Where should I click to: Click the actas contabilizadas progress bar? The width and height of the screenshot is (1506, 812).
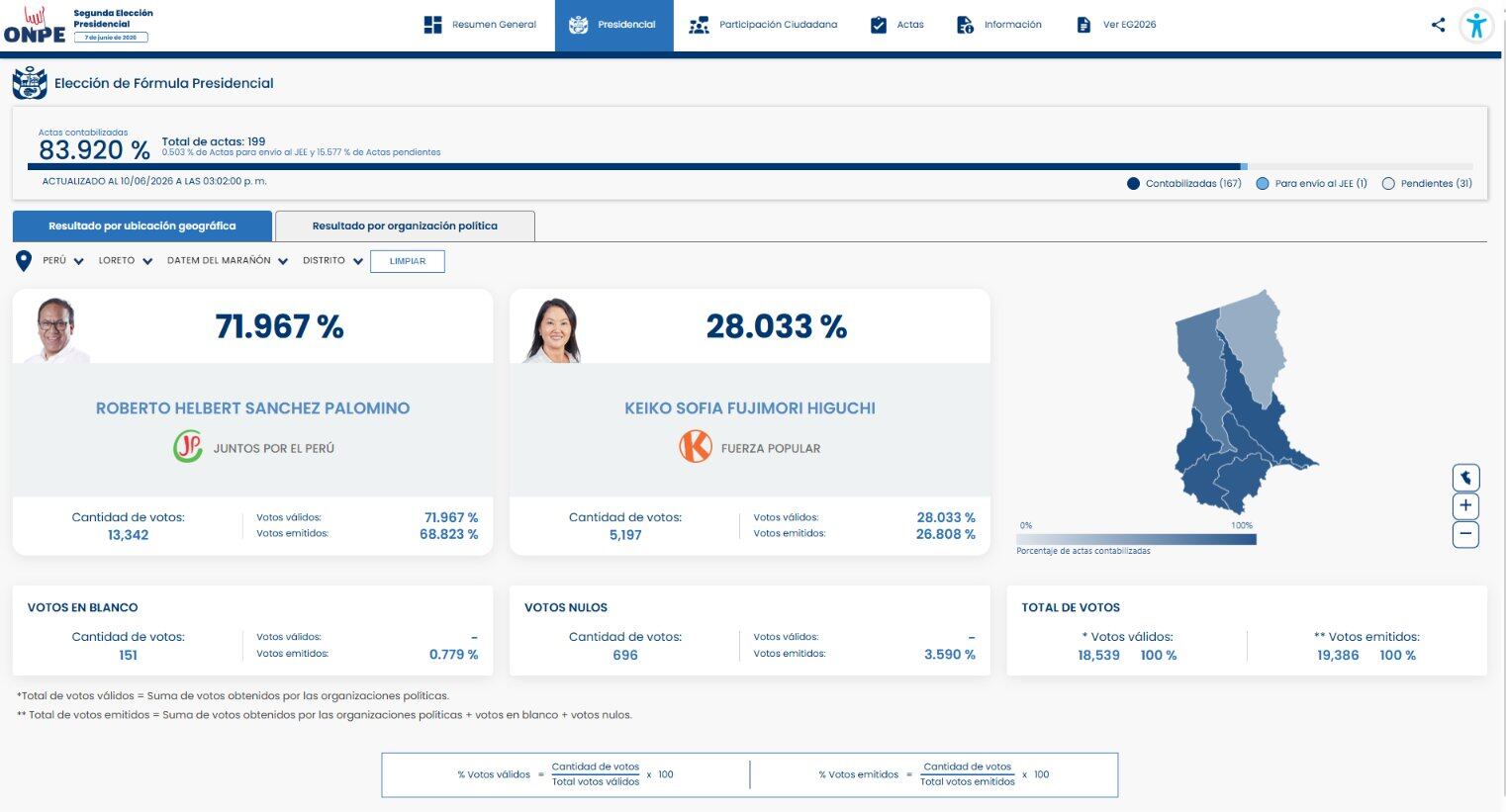[750, 166]
